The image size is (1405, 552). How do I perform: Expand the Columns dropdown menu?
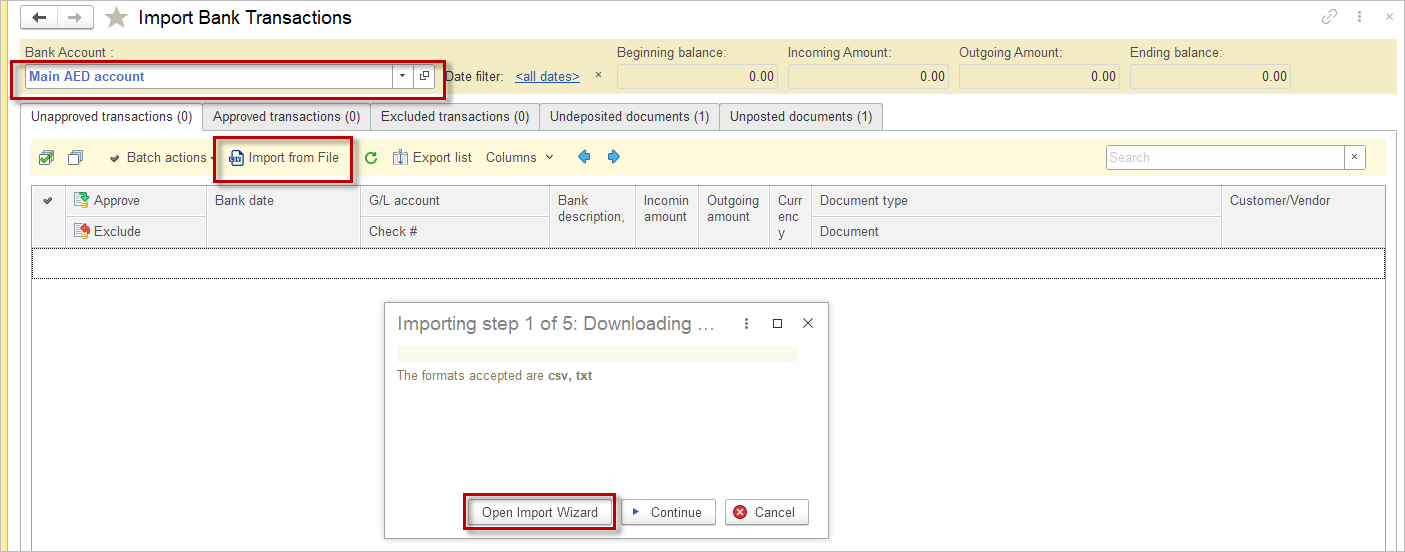(520, 158)
